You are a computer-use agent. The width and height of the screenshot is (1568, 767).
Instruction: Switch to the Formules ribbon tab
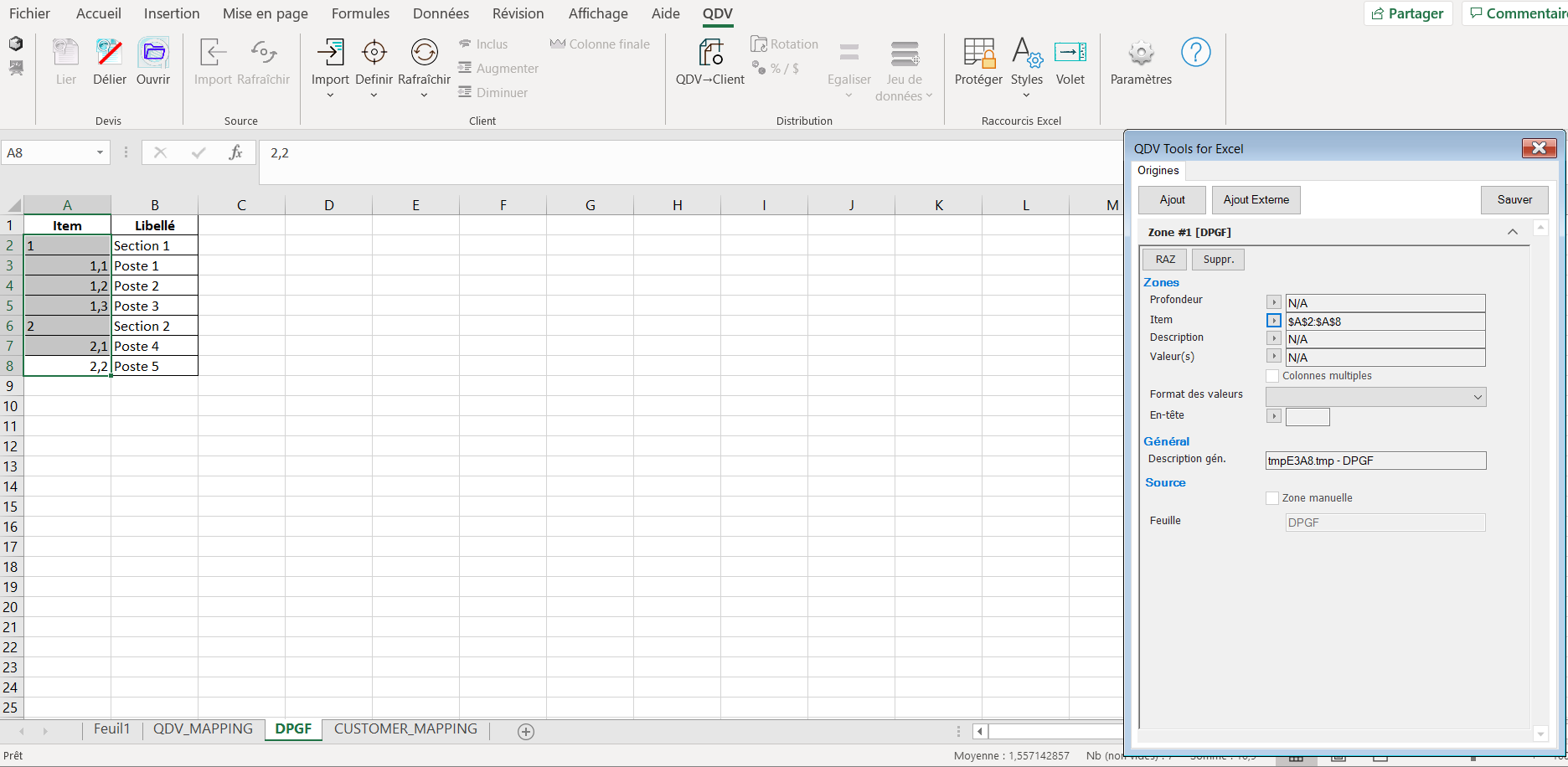(360, 13)
